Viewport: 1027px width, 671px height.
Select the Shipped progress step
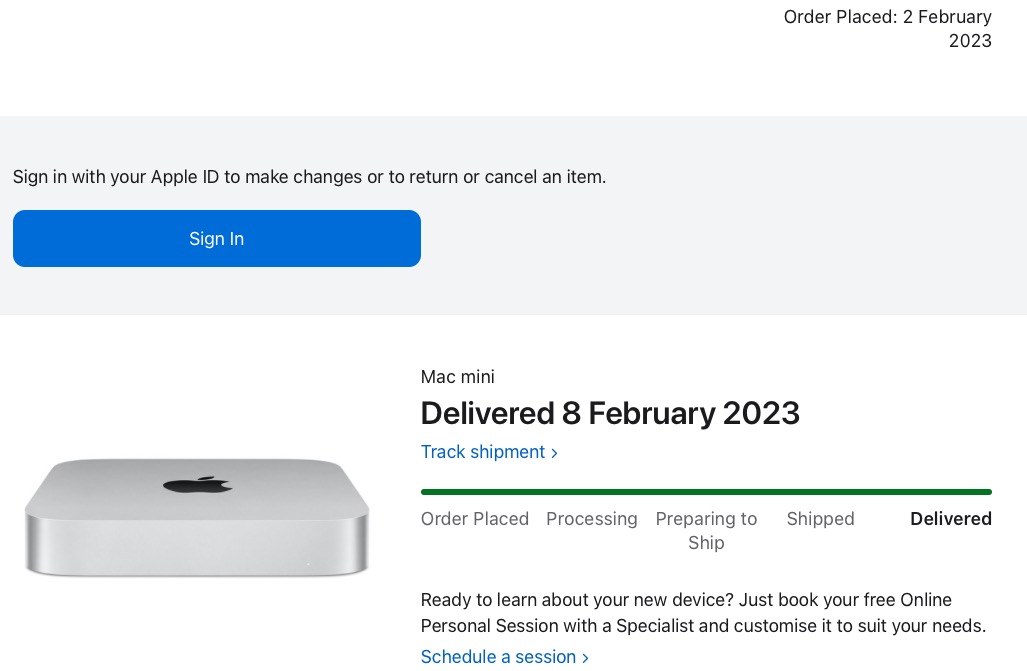point(820,519)
